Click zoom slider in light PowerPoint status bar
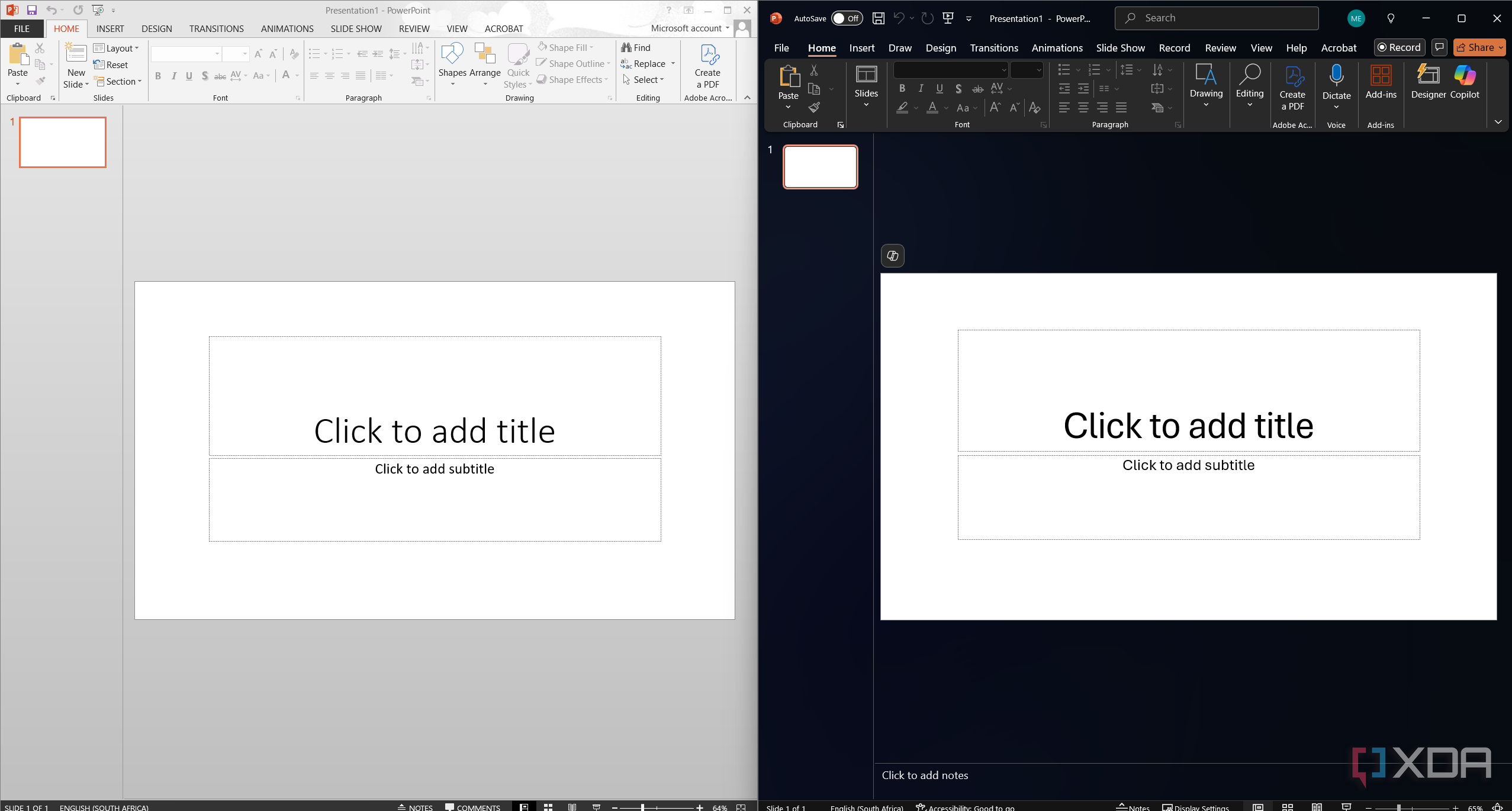Image resolution: width=1512 pixels, height=811 pixels. 657,807
